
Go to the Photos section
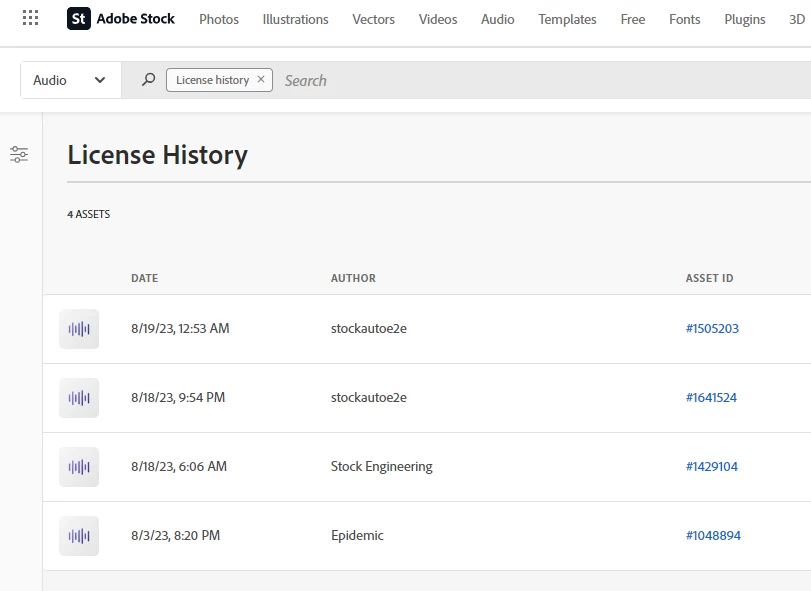[x=219, y=19]
